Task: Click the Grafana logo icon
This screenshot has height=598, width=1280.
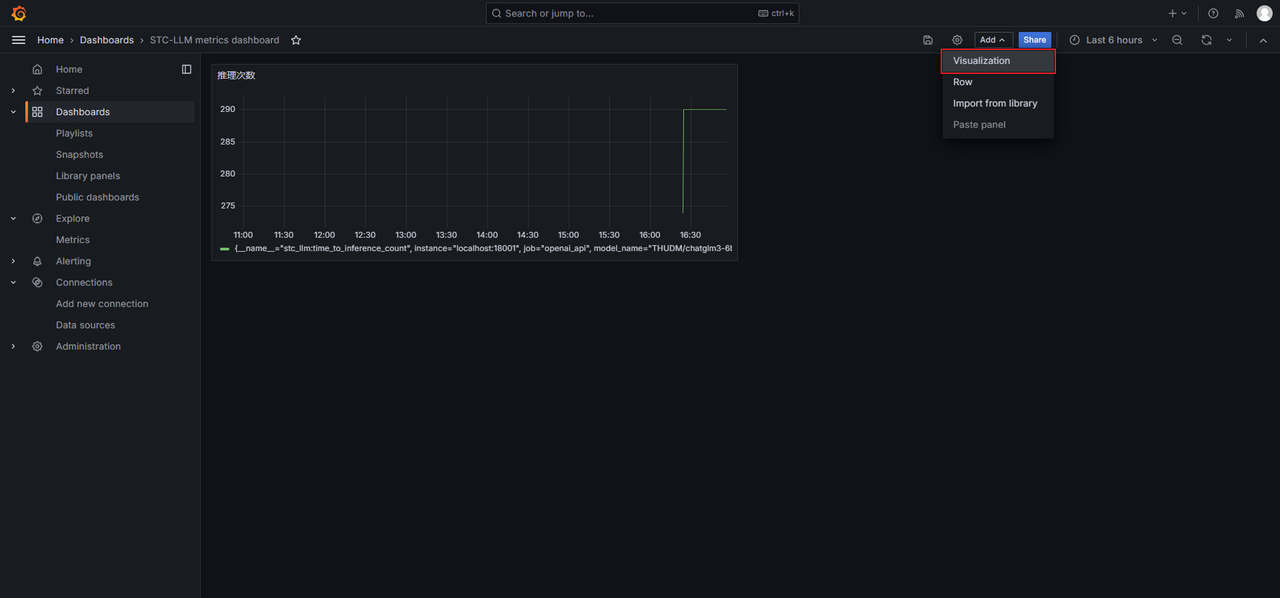Action: click(18, 13)
